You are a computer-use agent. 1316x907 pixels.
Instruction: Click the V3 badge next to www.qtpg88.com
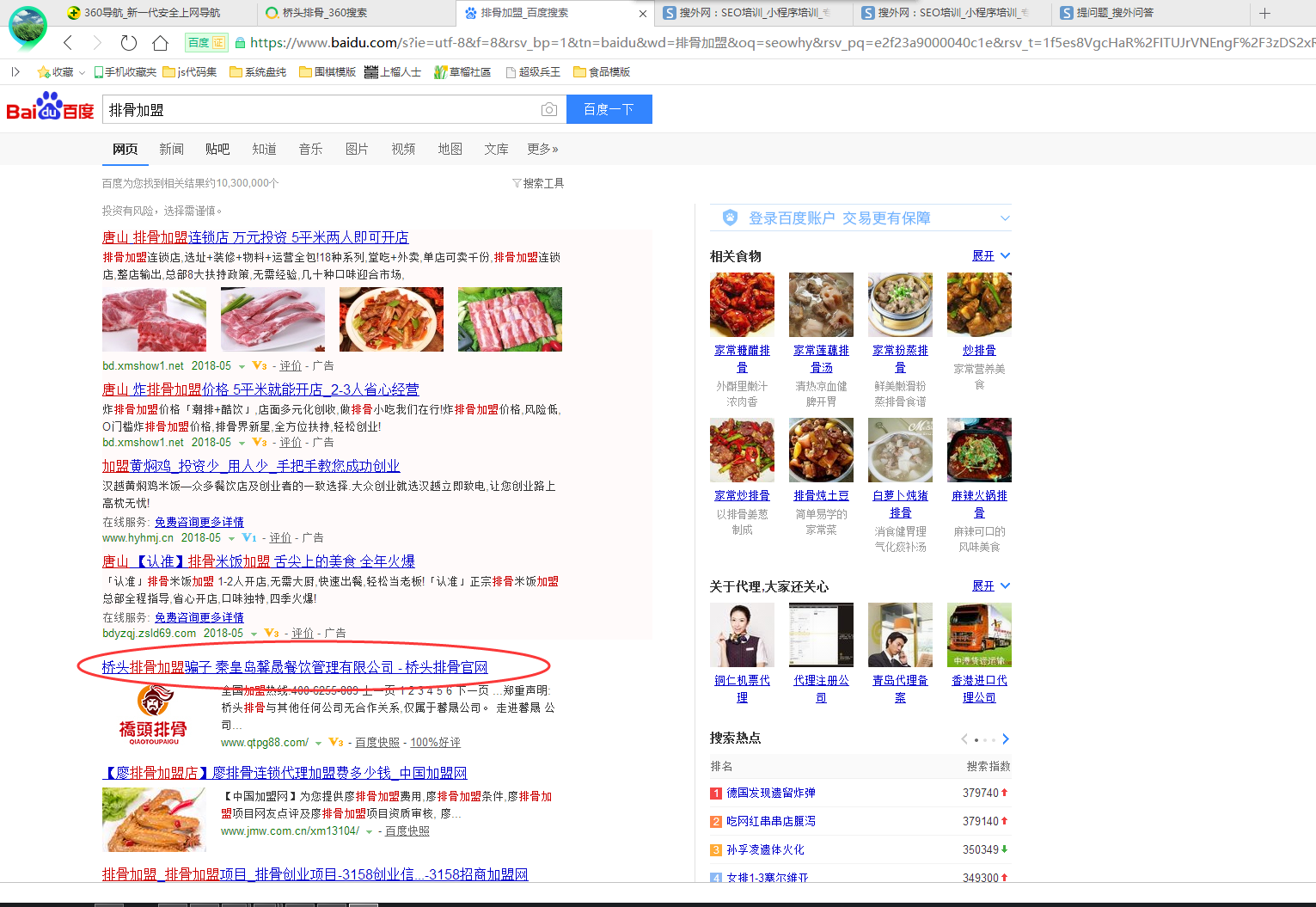[336, 743]
